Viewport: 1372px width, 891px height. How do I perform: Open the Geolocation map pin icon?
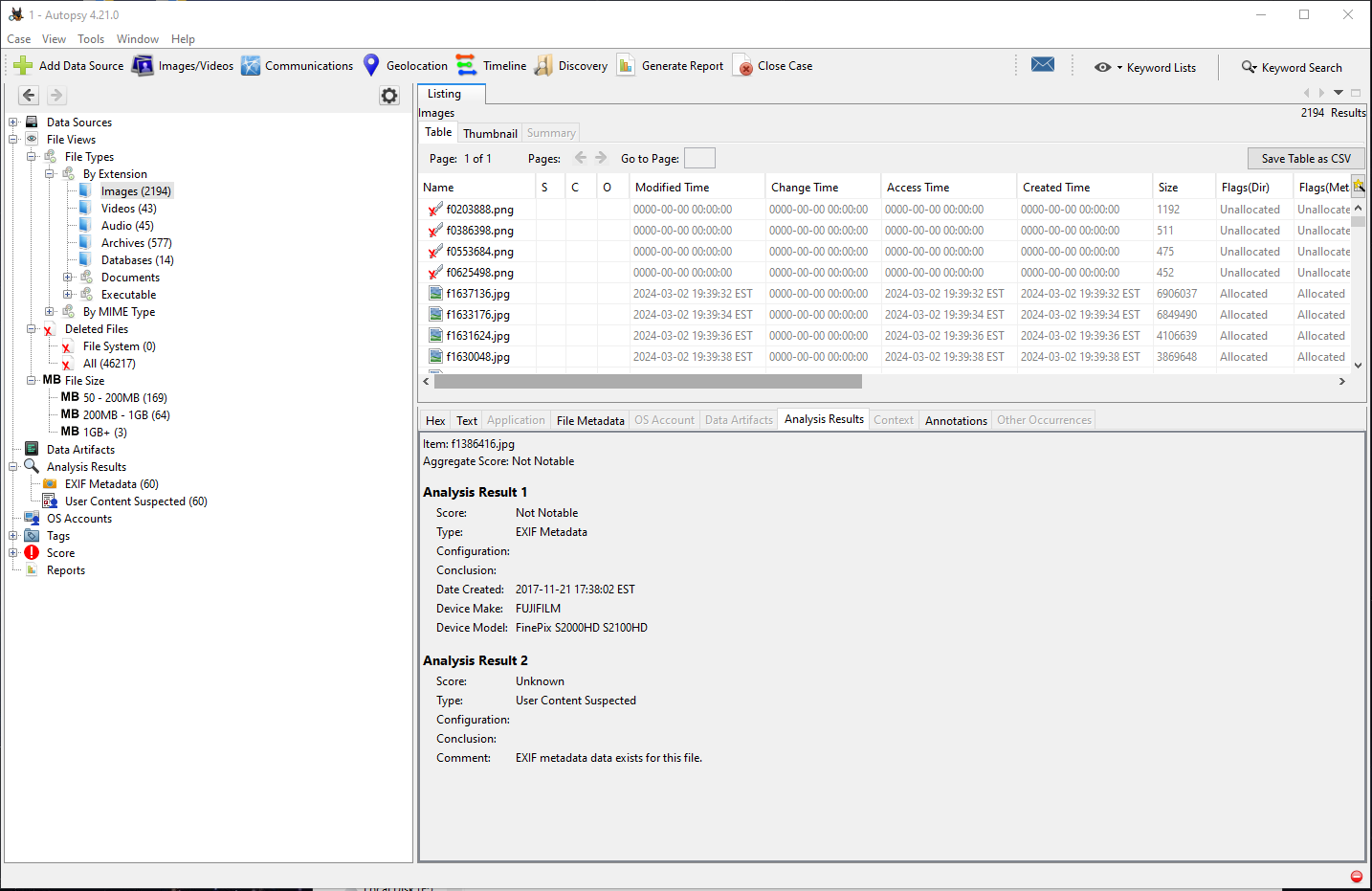[x=371, y=65]
